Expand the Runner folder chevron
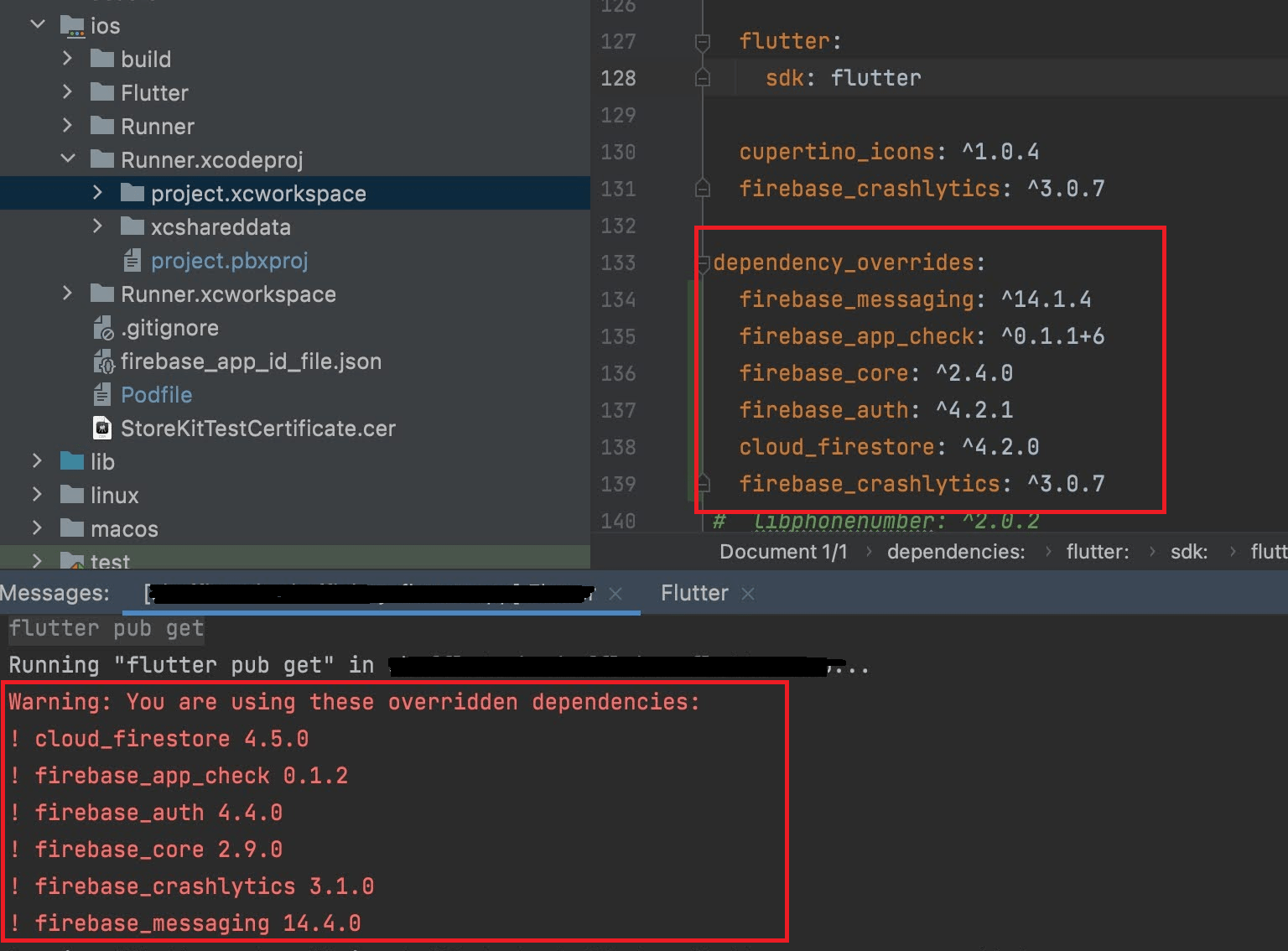Image resolution: width=1288 pixels, height=951 pixels. [68, 125]
